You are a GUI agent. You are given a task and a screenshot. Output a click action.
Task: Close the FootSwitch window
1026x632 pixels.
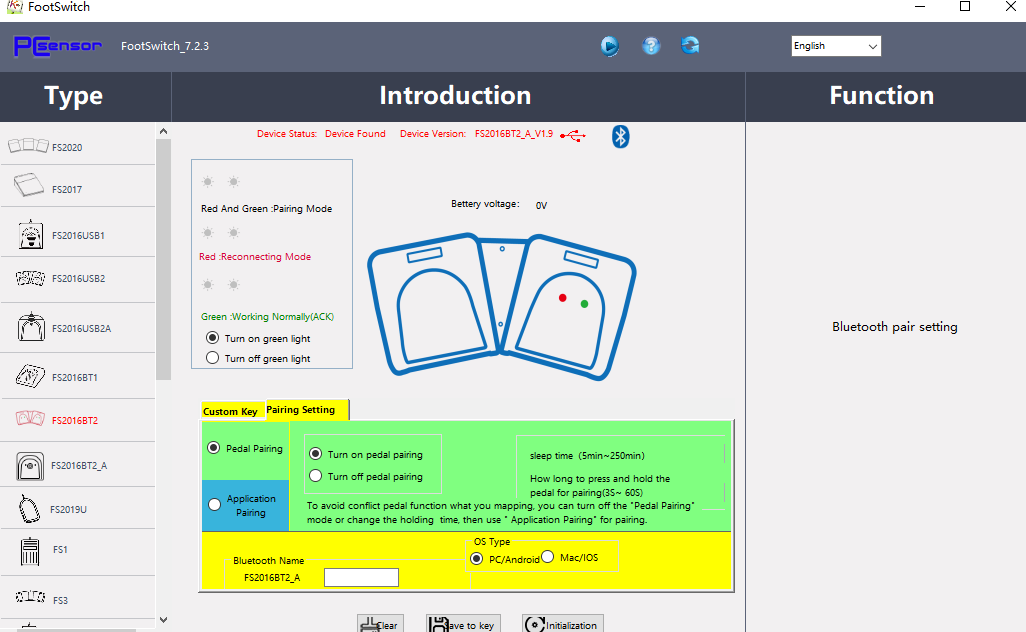[x=1010, y=7]
